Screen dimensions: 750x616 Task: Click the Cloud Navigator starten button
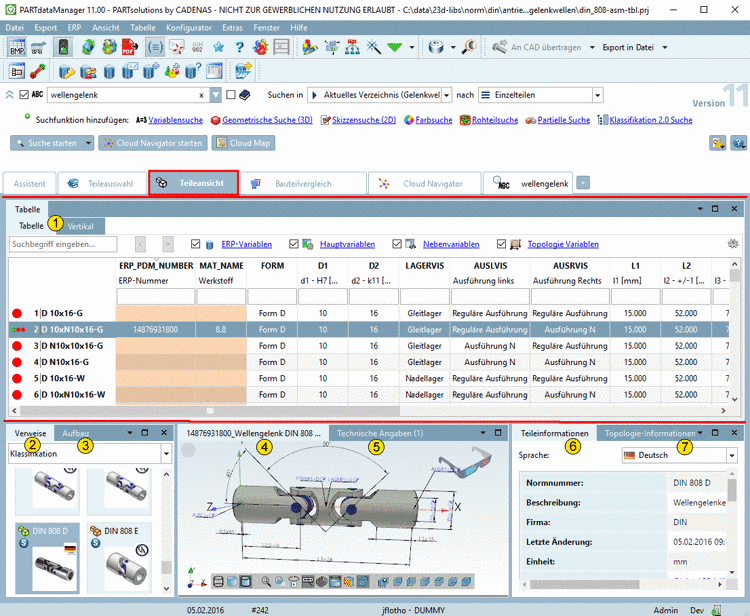coord(153,143)
